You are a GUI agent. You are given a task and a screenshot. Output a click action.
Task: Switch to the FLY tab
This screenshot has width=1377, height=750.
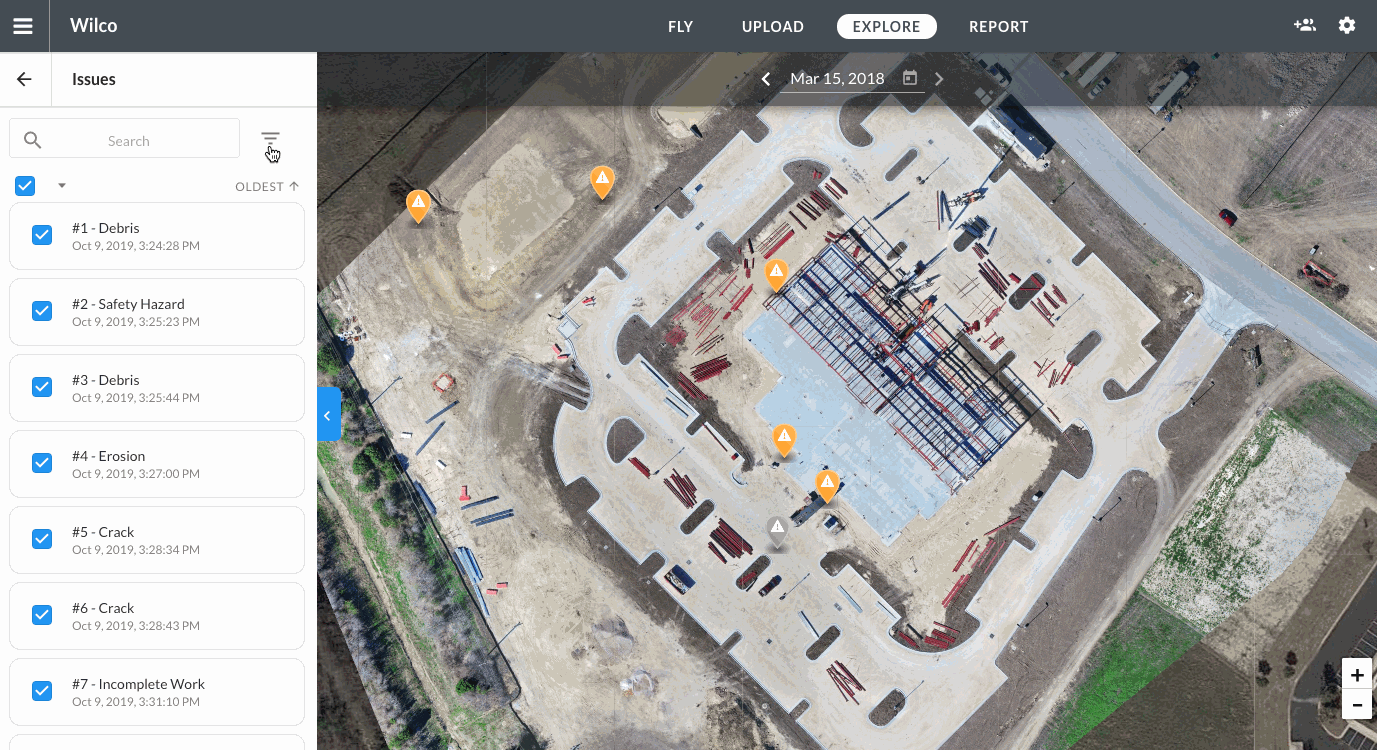(681, 27)
